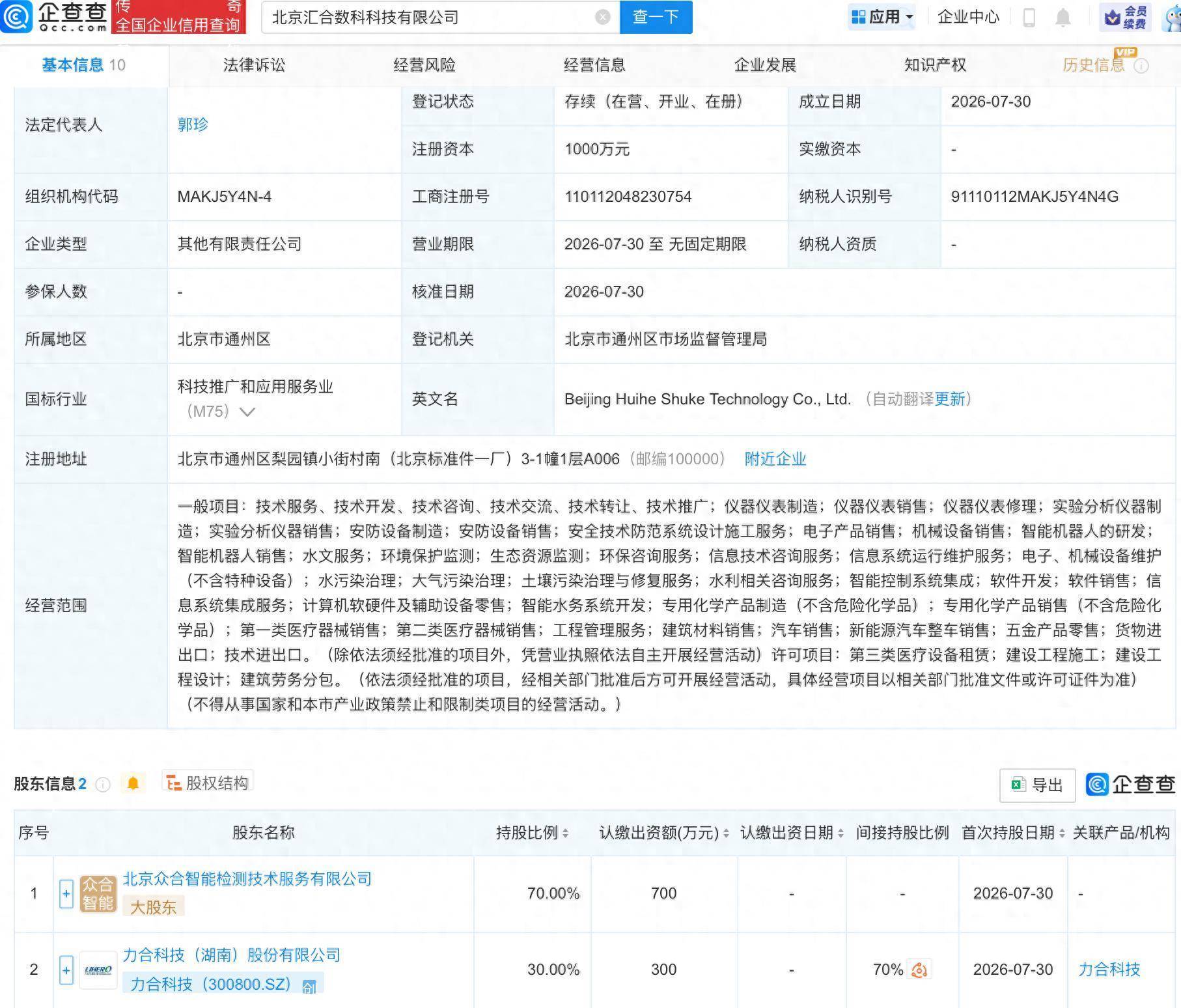This screenshot has width=1181, height=1008.
Task: Click info icon beside 股东信息
Action: click(x=103, y=784)
